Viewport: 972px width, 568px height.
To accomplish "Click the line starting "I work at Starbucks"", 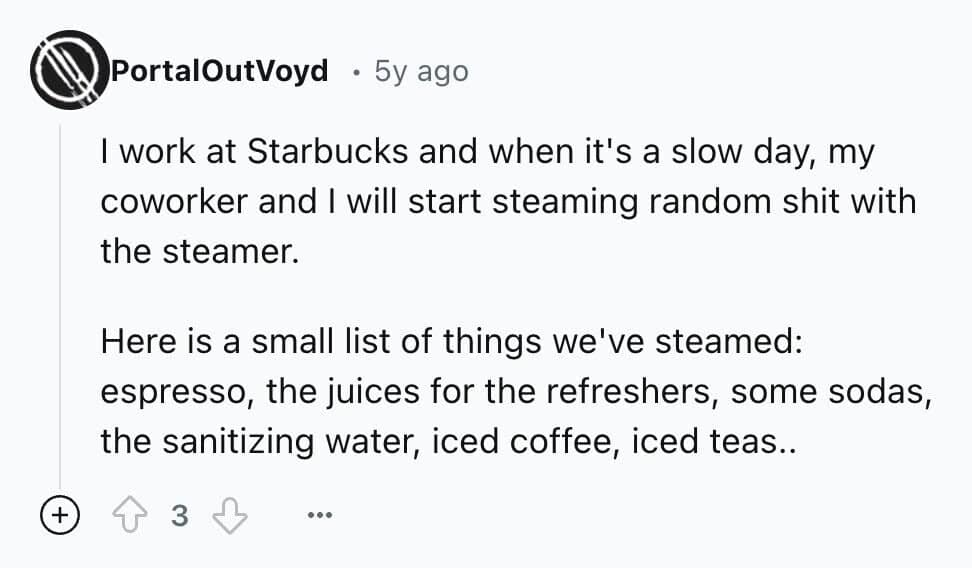I will coord(487,152).
